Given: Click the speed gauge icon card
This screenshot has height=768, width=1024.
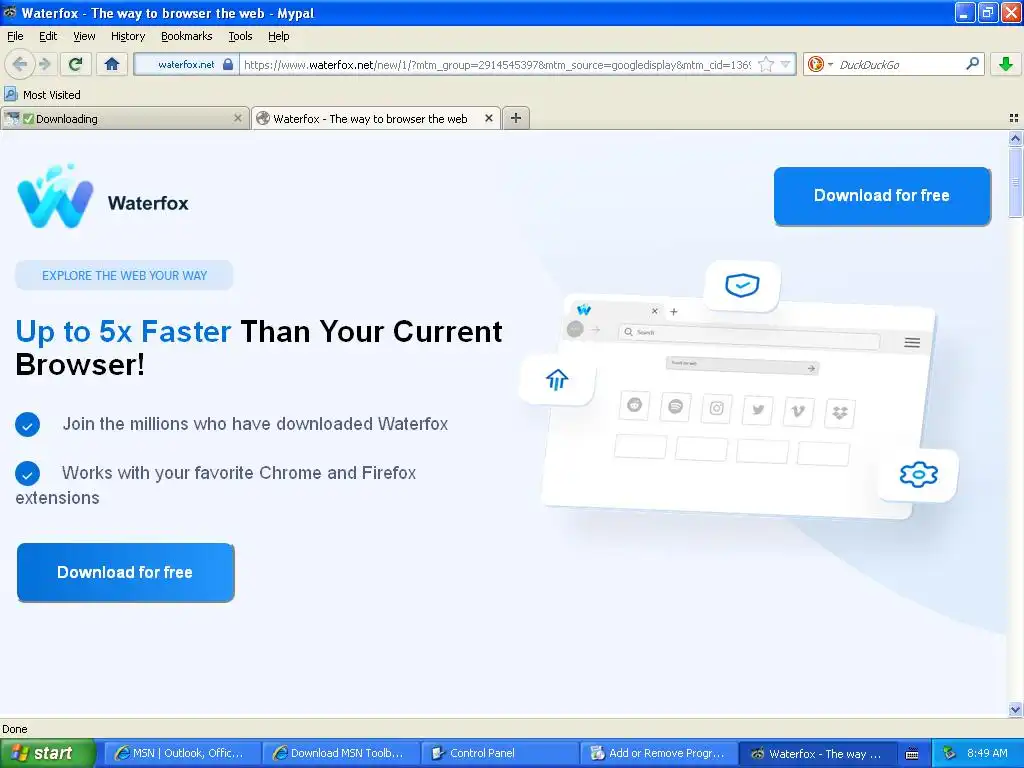Looking at the screenshot, I should (x=557, y=379).
